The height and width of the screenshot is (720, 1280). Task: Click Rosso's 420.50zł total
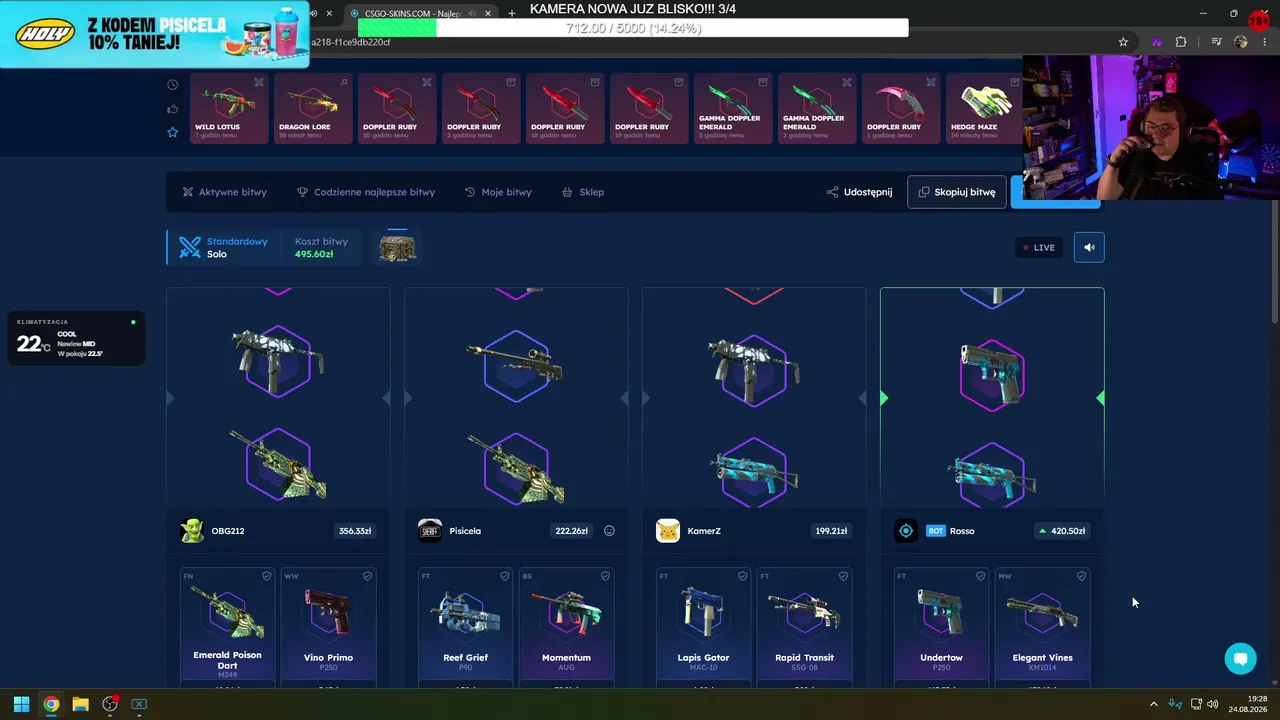[1062, 531]
